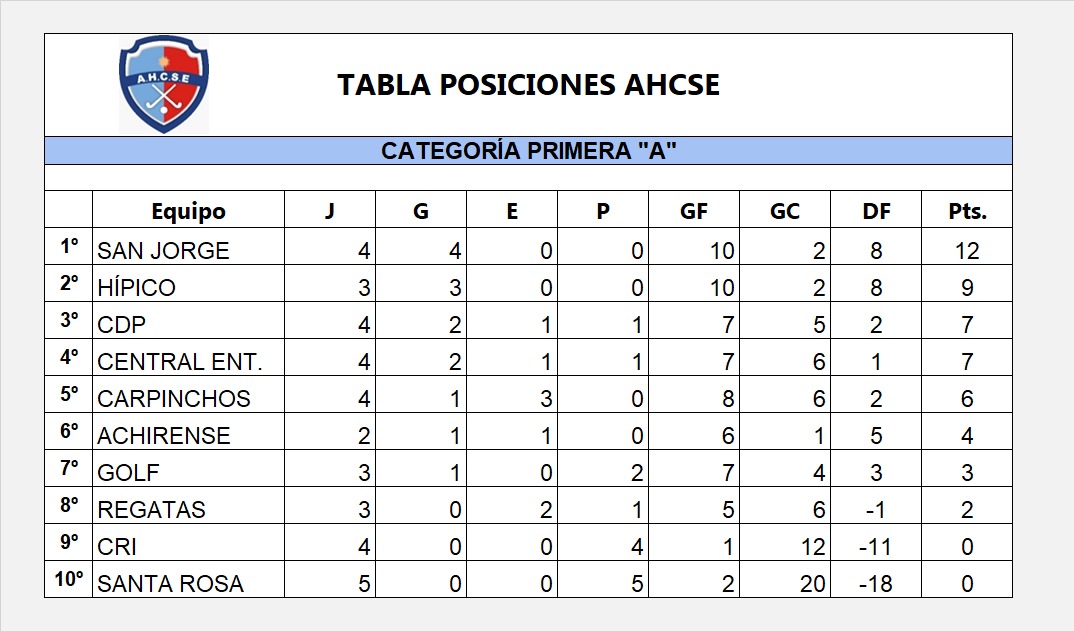Click the REGATAS team name
The height and width of the screenshot is (631, 1074).
151,509
